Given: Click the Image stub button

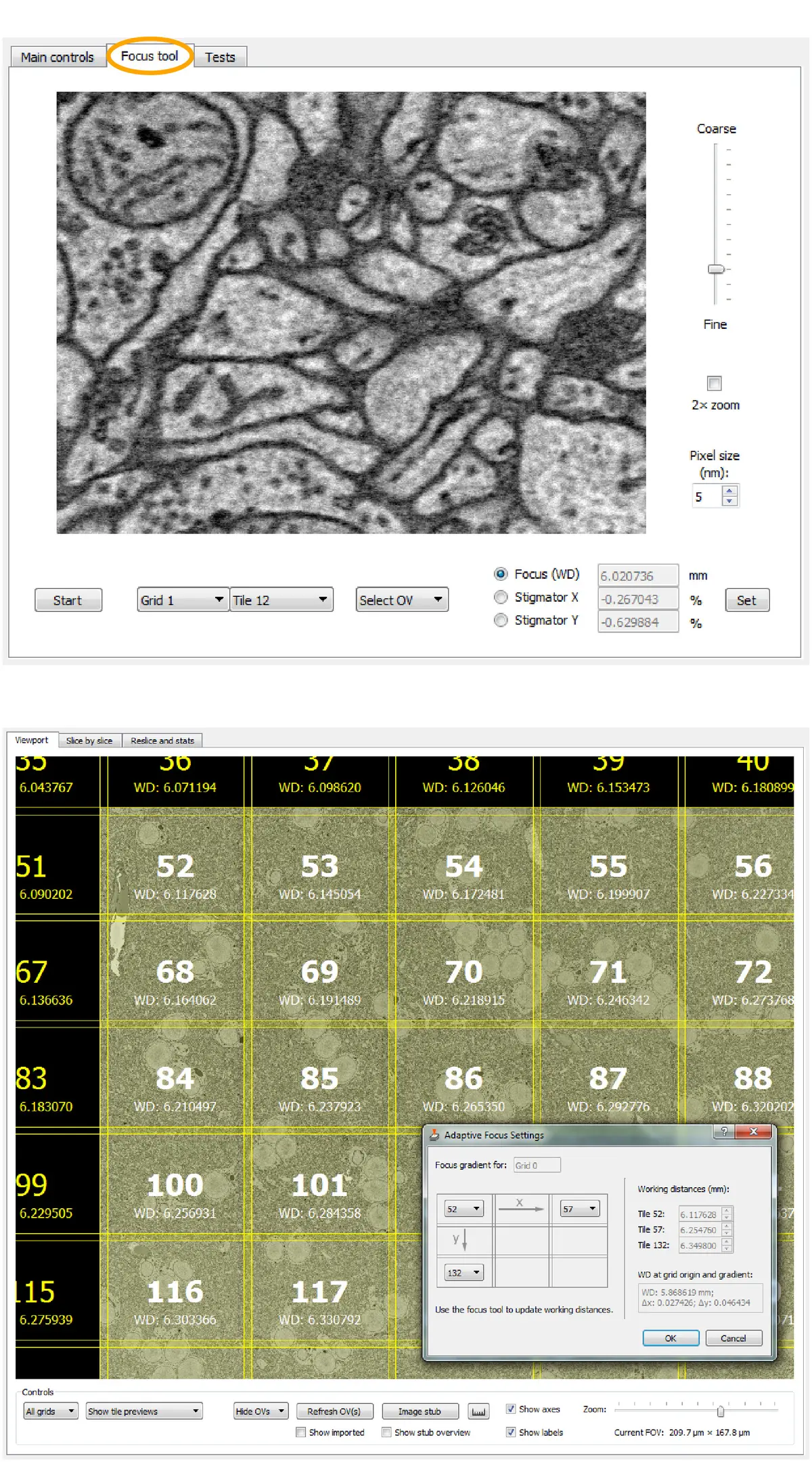Looking at the screenshot, I should tap(420, 1411).
